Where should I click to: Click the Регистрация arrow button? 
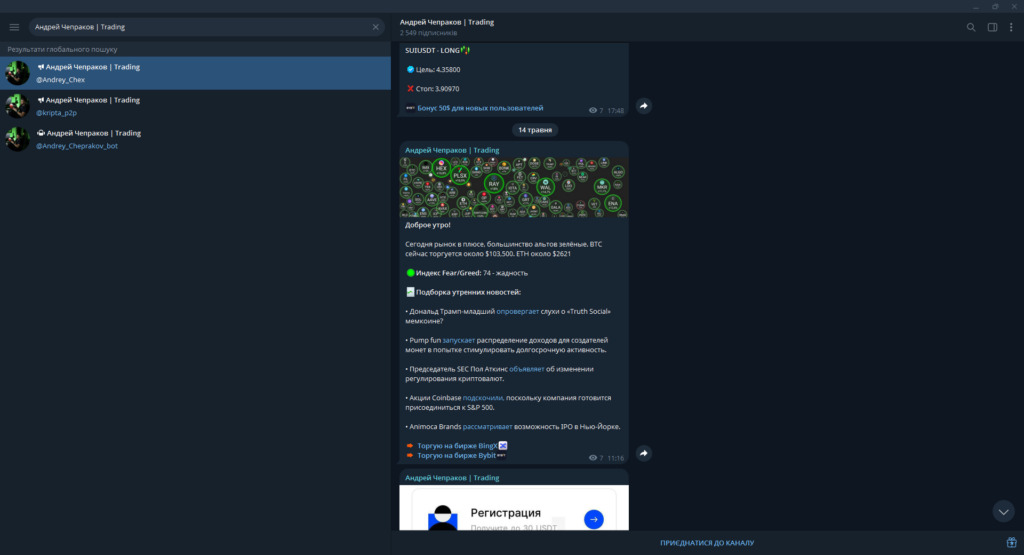pos(594,519)
